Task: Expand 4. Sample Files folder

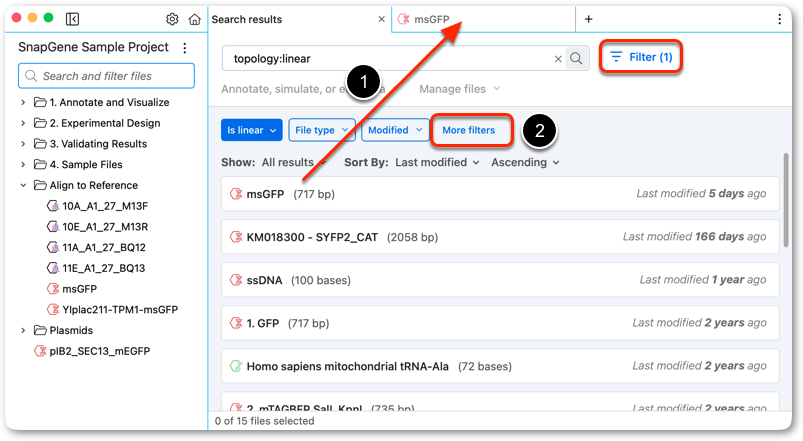Action: pyautogui.click(x=23, y=164)
